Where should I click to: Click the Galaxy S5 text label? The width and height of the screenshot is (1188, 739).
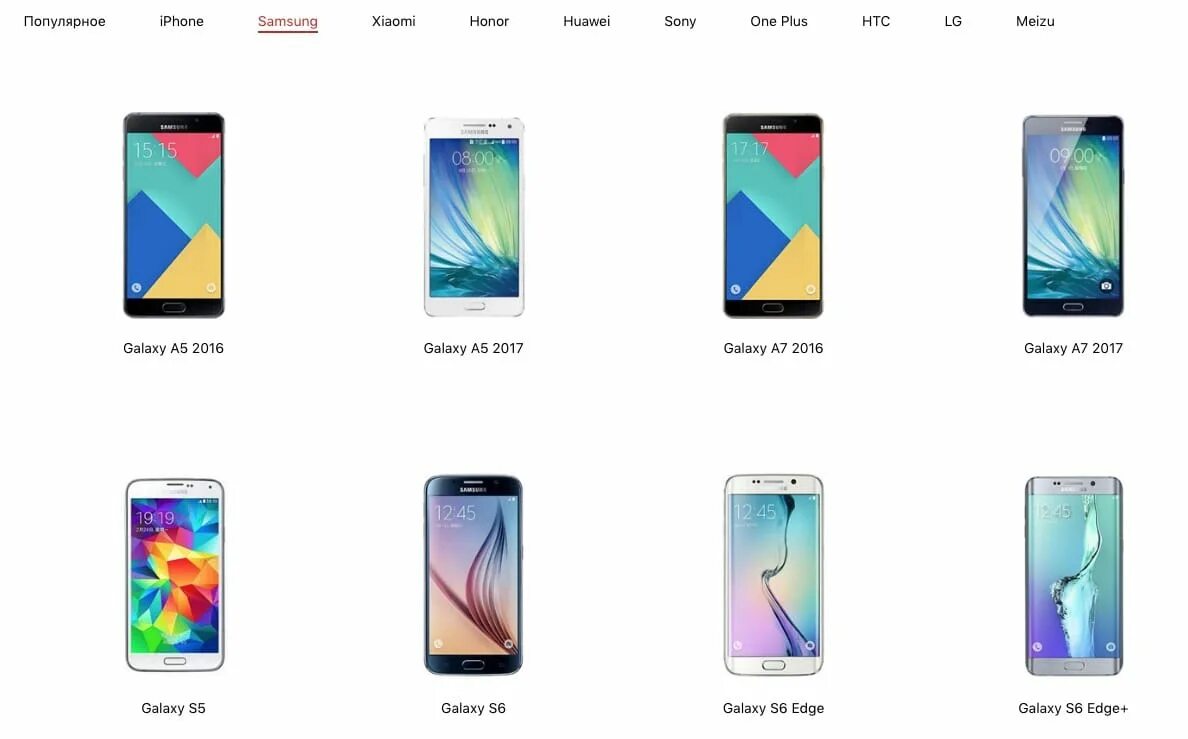pyautogui.click(x=174, y=708)
